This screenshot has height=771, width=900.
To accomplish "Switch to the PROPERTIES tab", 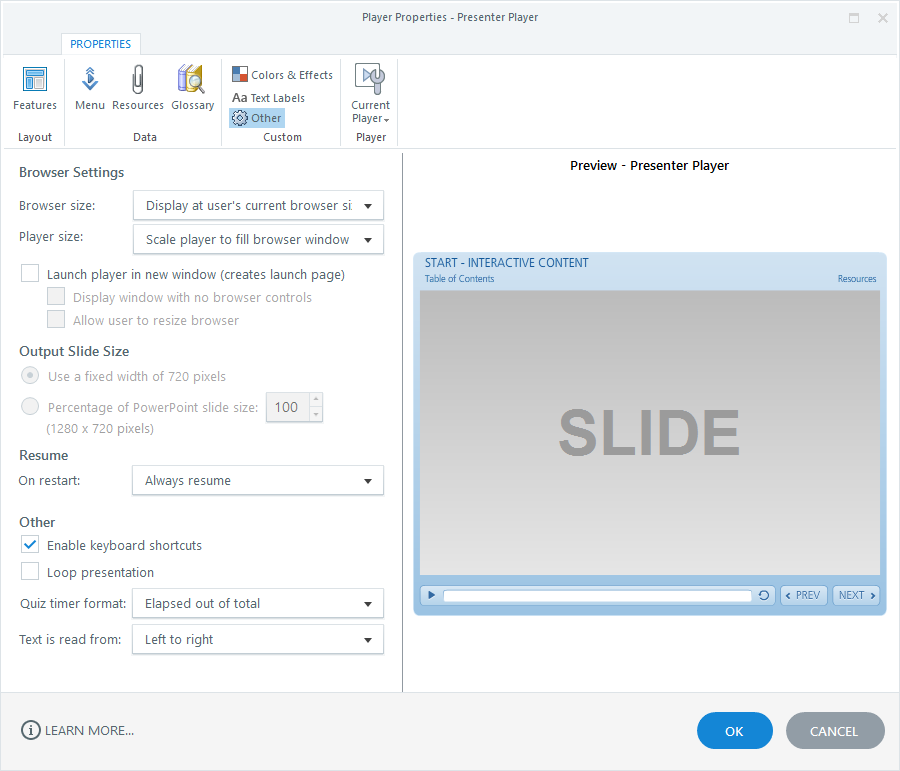I will tap(100, 44).
